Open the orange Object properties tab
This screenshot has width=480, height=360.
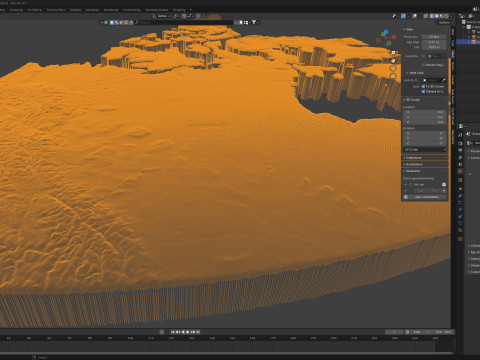coord(460,189)
